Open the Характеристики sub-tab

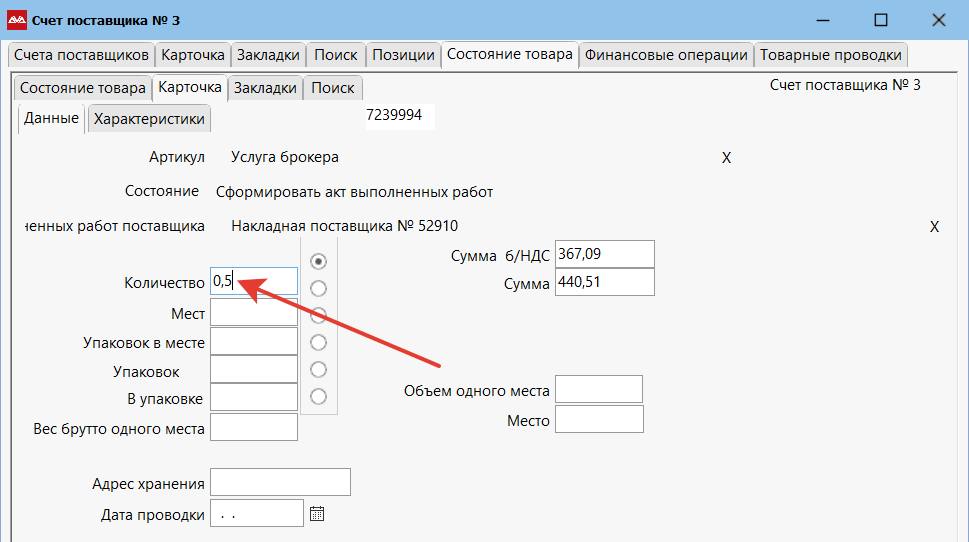point(149,119)
